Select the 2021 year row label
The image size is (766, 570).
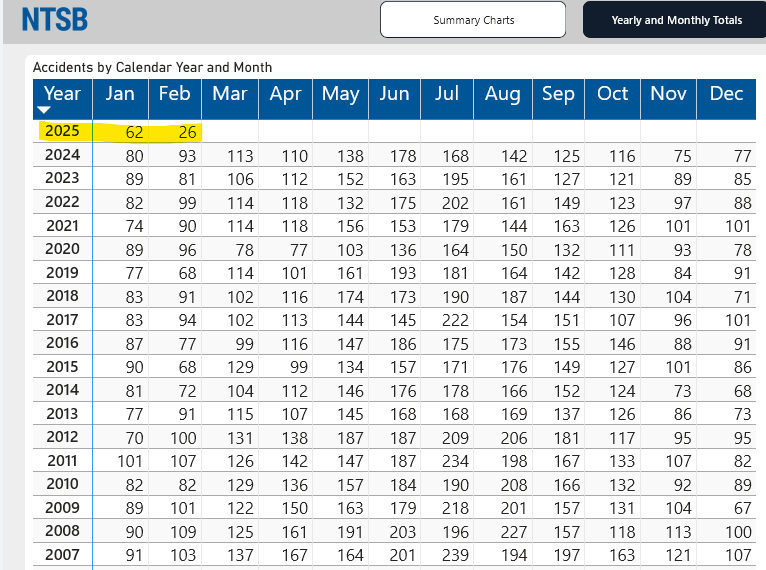[62, 226]
